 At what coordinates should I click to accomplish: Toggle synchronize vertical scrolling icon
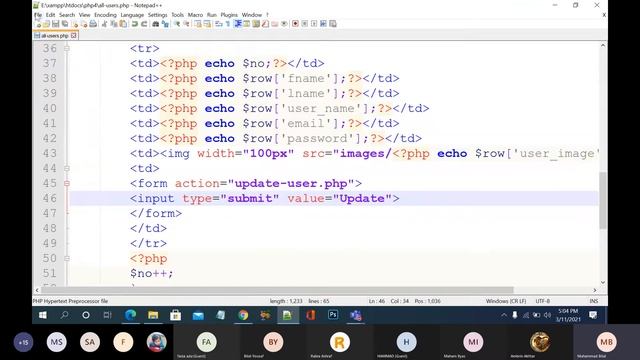click(x=198, y=24)
